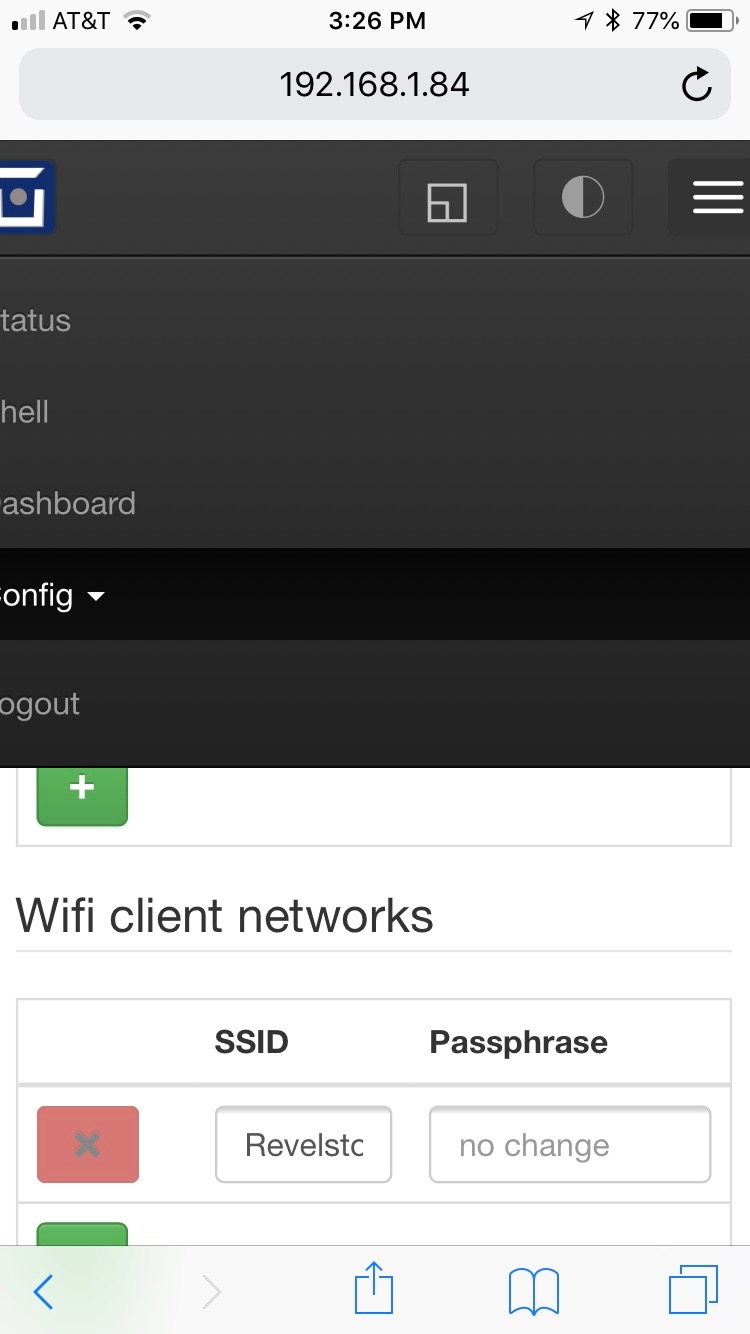This screenshot has width=750, height=1334.
Task: Open the Safari share sheet
Action: coord(374,1290)
